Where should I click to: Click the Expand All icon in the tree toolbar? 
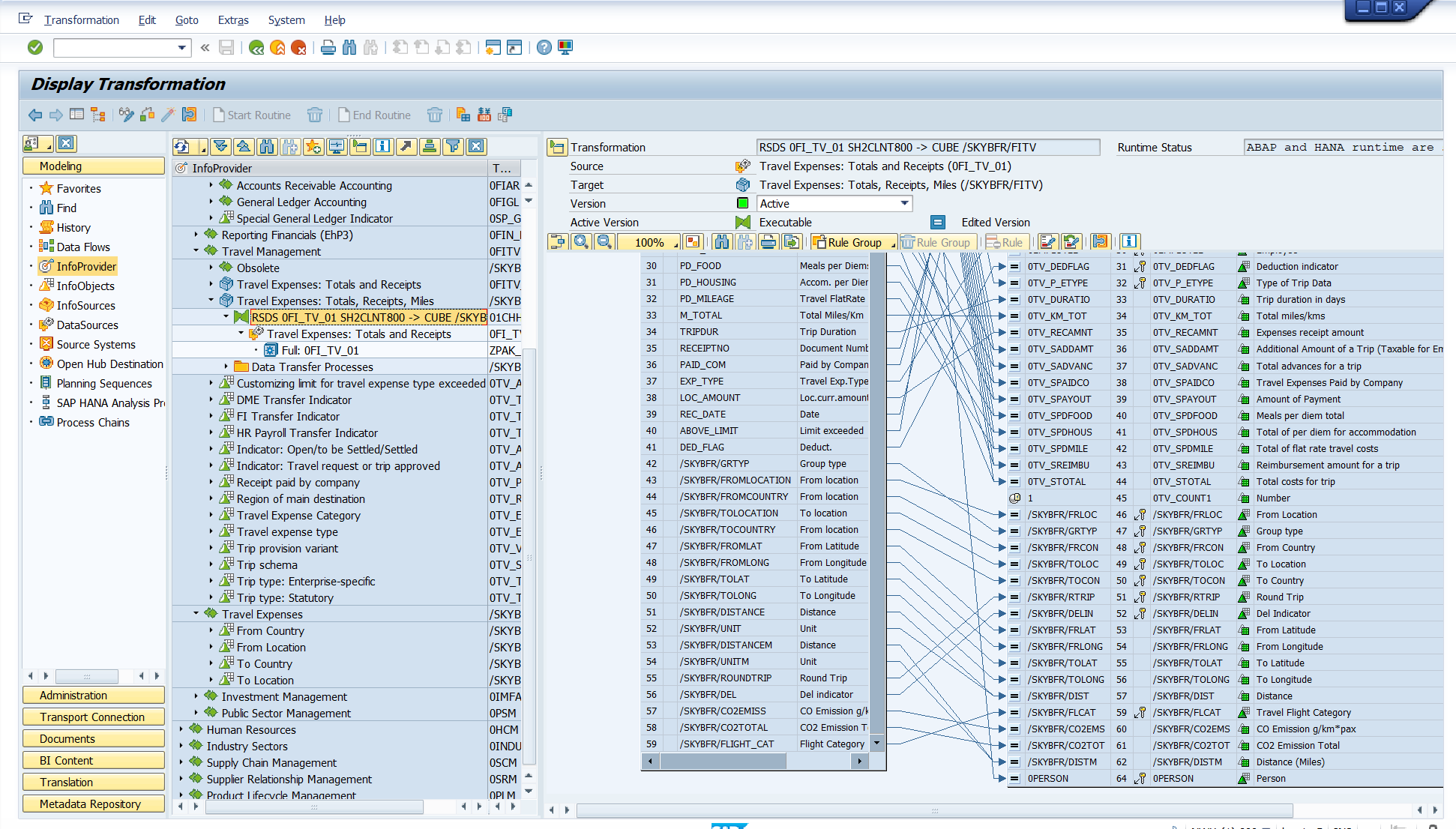[220, 147]
